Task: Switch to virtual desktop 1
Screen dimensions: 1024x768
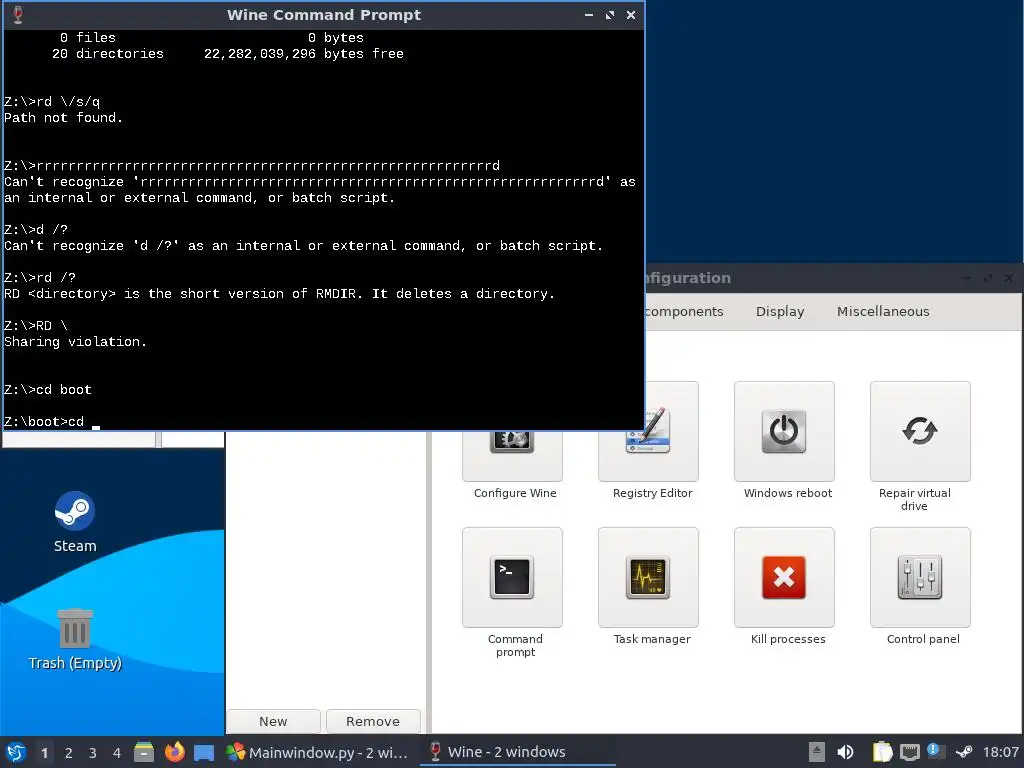Action: tap(44, 752)
